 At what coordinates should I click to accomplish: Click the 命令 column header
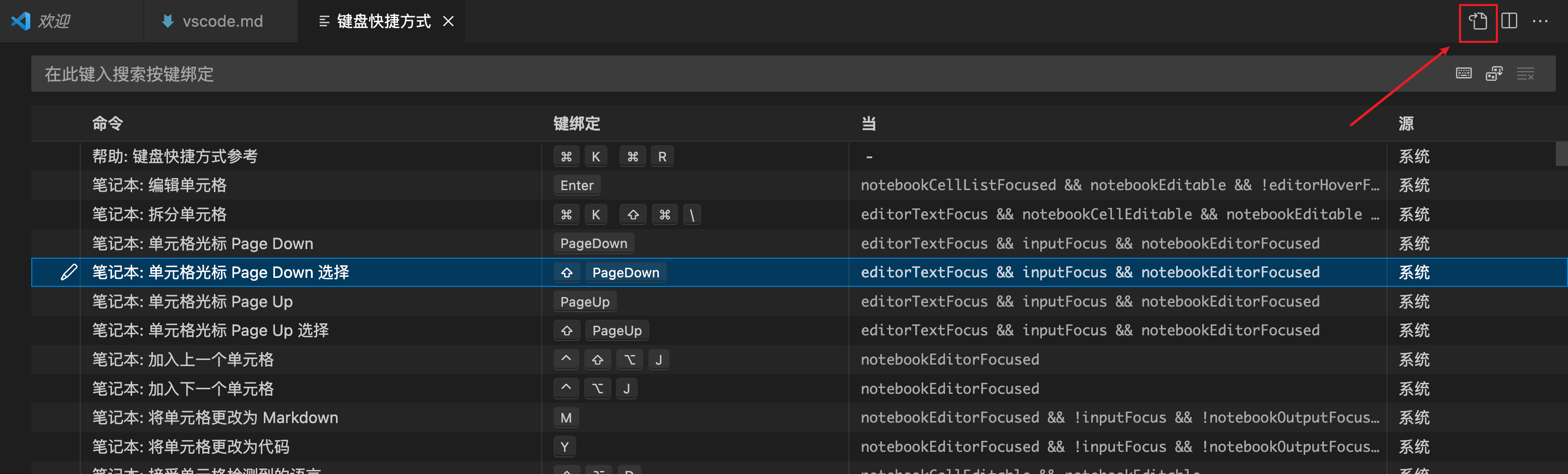pos(108,124)
